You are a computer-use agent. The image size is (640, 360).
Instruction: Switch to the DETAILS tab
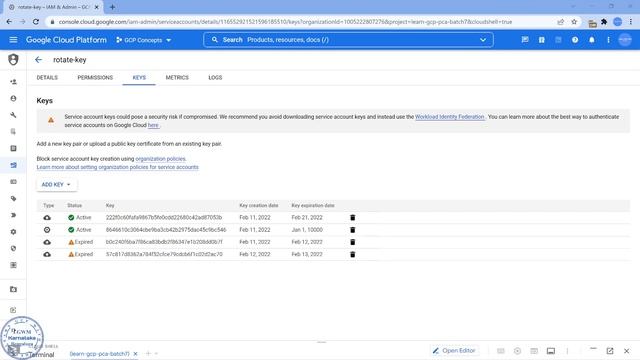click(x=47, y=78)
